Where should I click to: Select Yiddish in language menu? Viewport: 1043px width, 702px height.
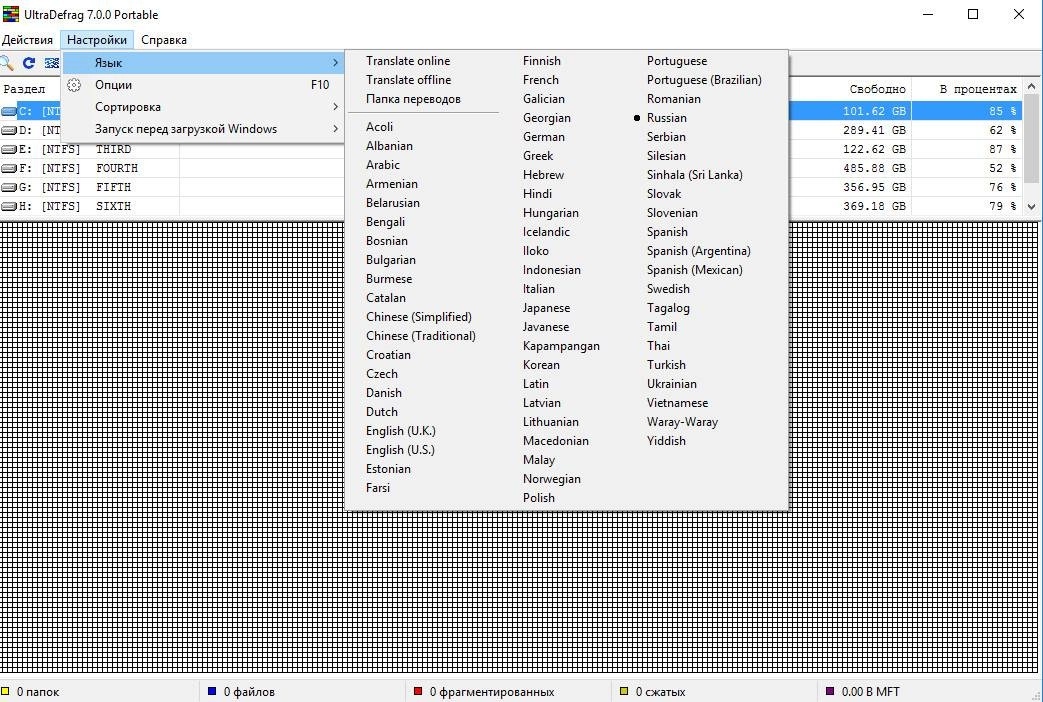pyautogui.click(x=666, y=440)
